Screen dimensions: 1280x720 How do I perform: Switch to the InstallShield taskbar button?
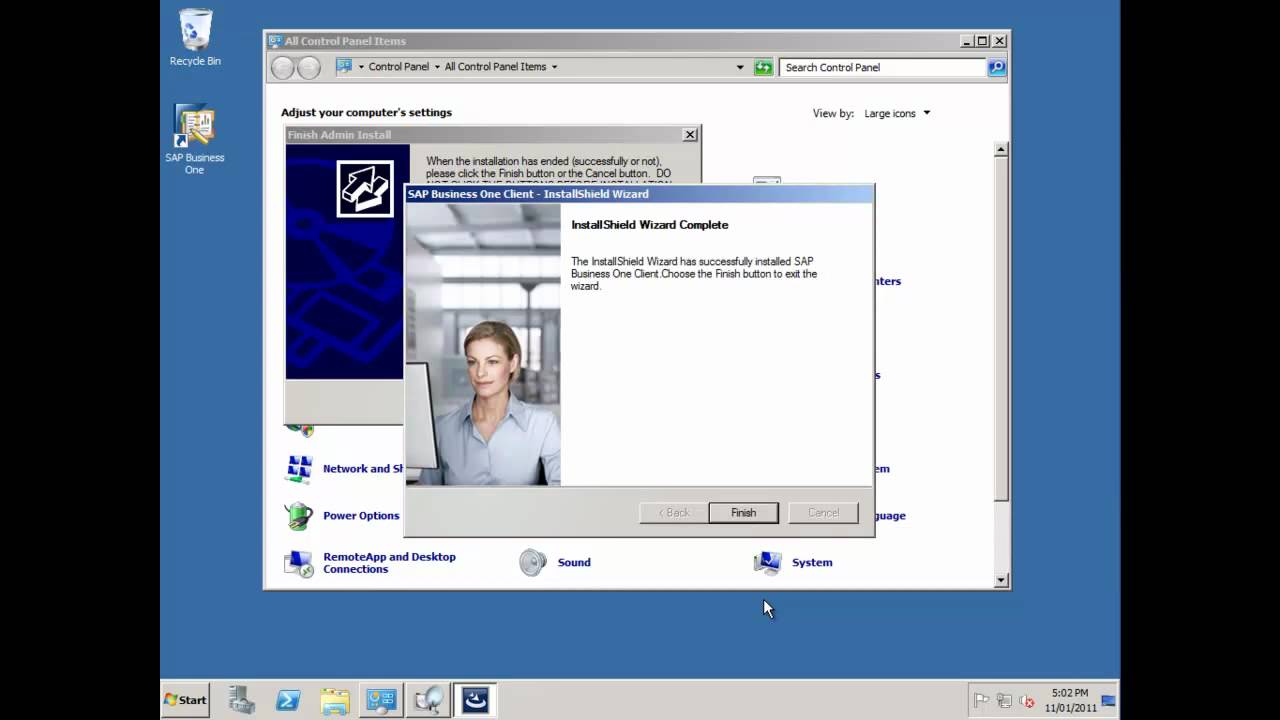tap(475, 700)
